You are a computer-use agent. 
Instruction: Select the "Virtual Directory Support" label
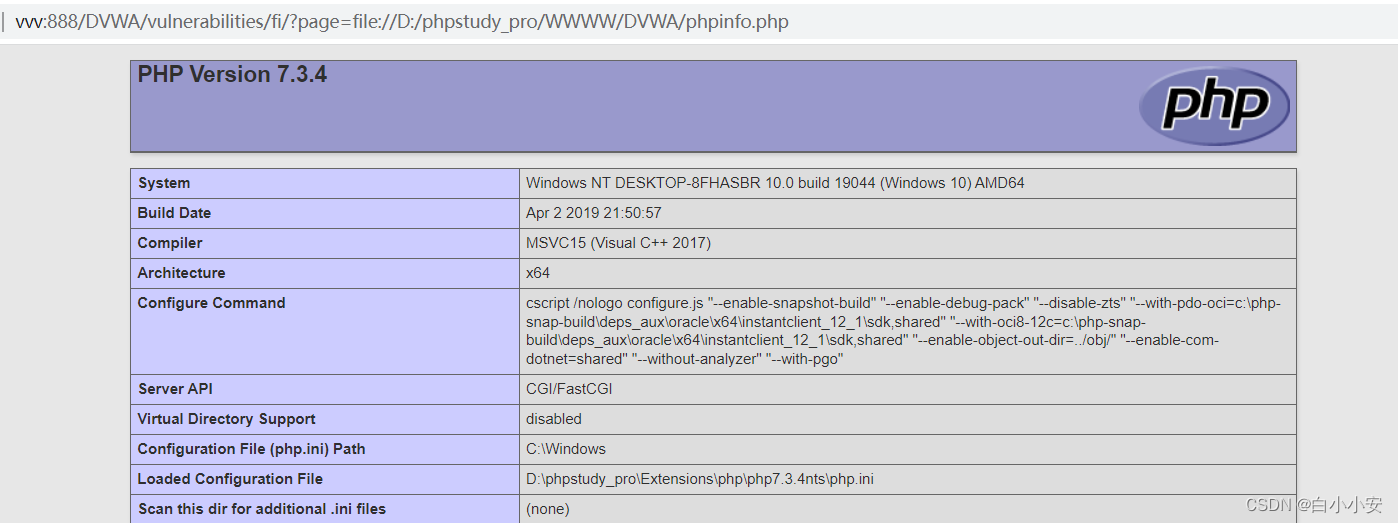pyautogui.click(x=226, y=419)
